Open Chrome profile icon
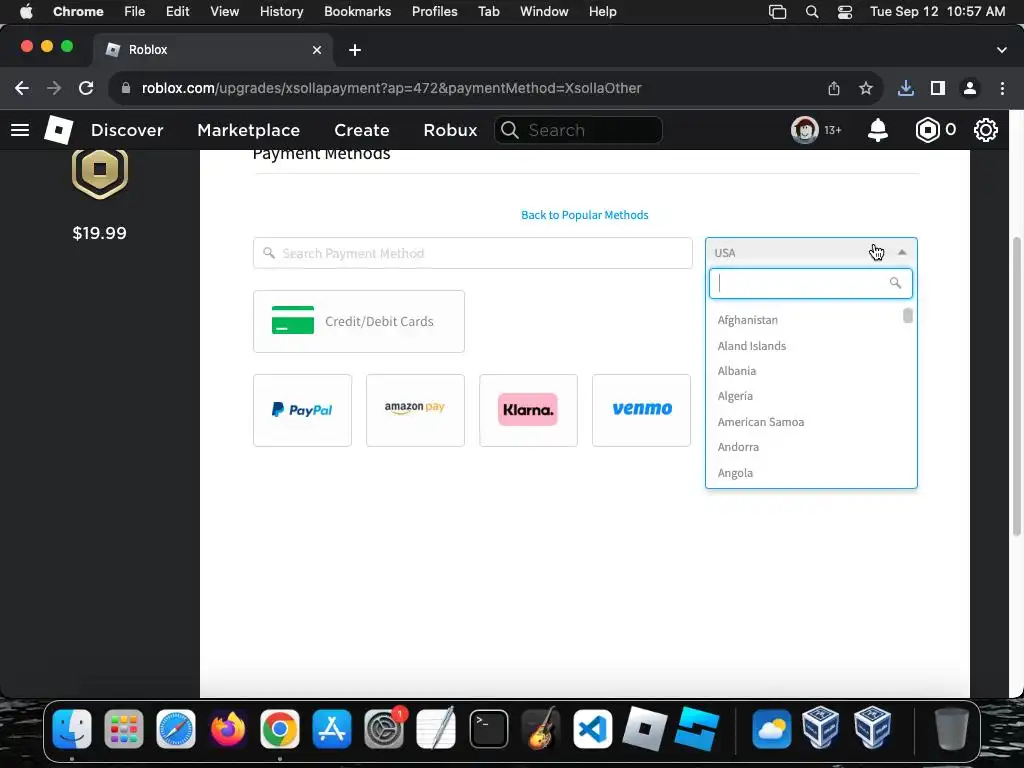 (x=970, y=88)
